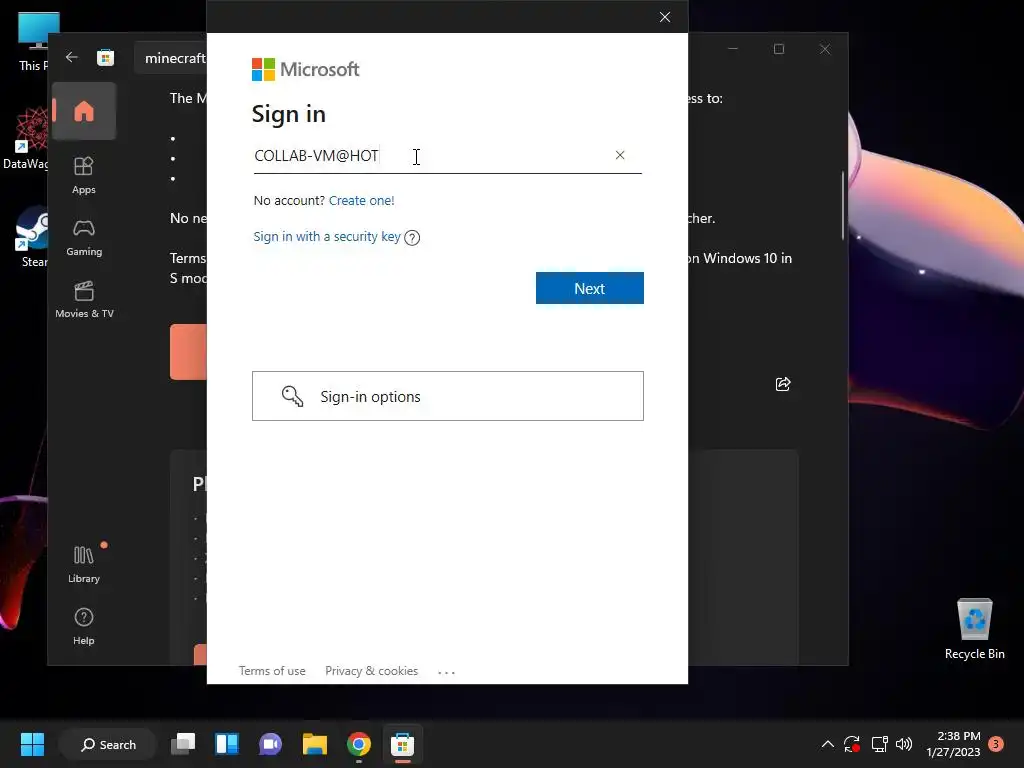Open Chat app on taskbar
Viewport: 1024px width, 768px height.
pyautogui.click(x=270, y=744)
